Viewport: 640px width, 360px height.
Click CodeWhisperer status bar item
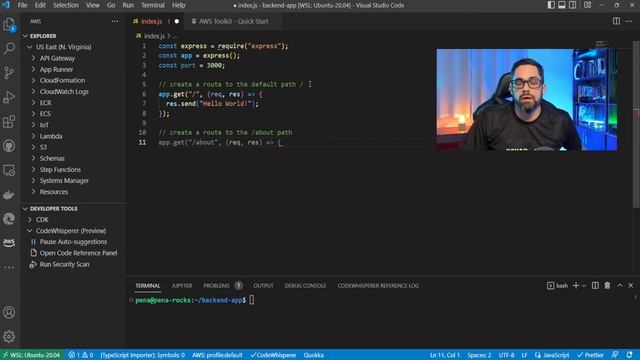point(273,355)
